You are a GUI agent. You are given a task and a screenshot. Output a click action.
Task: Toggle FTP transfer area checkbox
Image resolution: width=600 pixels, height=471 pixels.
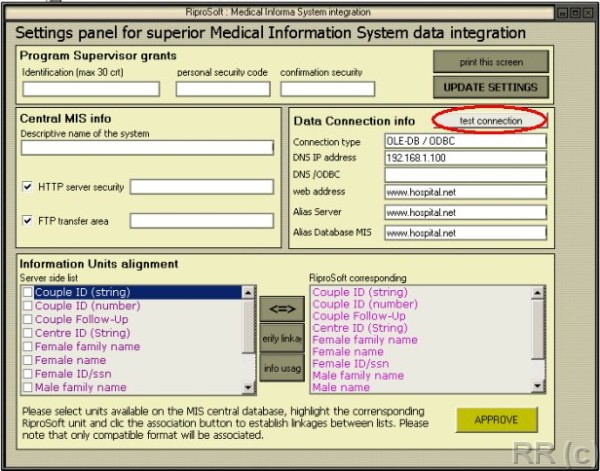coord(28,221)
